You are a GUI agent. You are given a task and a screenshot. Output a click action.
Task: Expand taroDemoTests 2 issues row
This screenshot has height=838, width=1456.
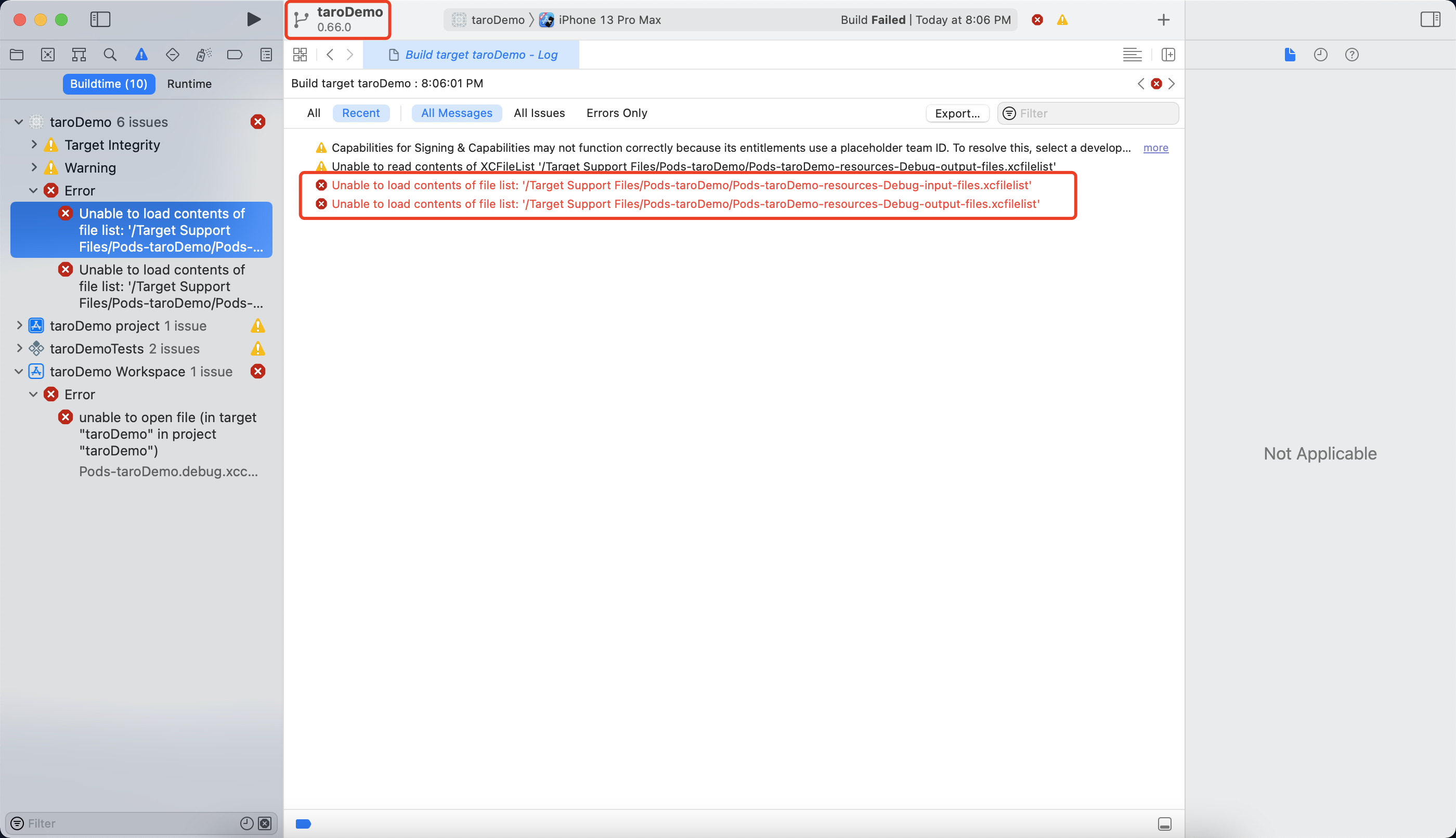pos(19,348)
